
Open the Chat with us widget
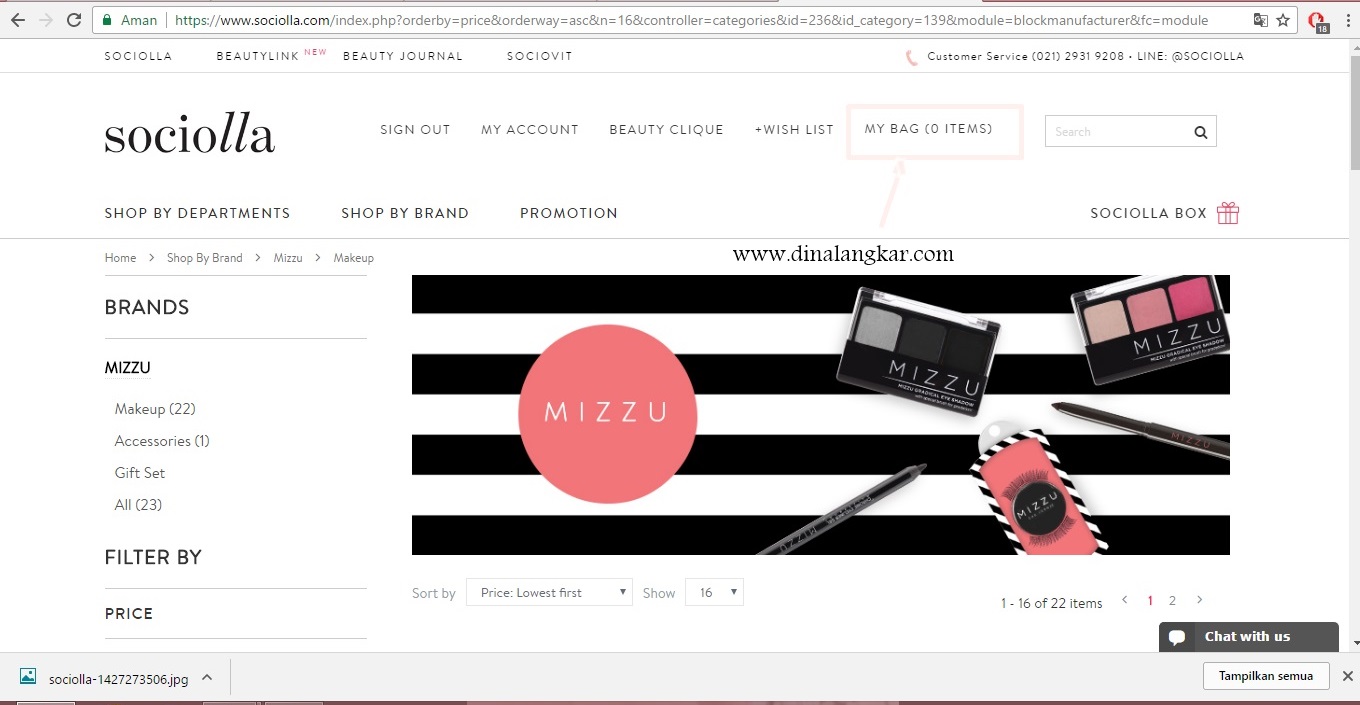pos(1248,637)
